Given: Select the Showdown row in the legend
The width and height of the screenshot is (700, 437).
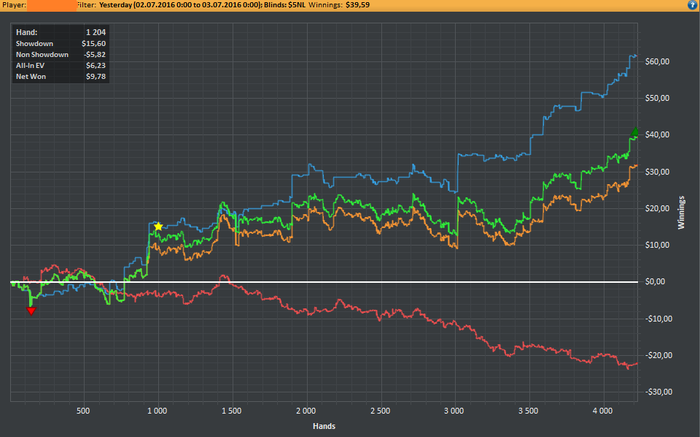Looking at the screenshot, I should pyautogui.click(x=61, y=44).
